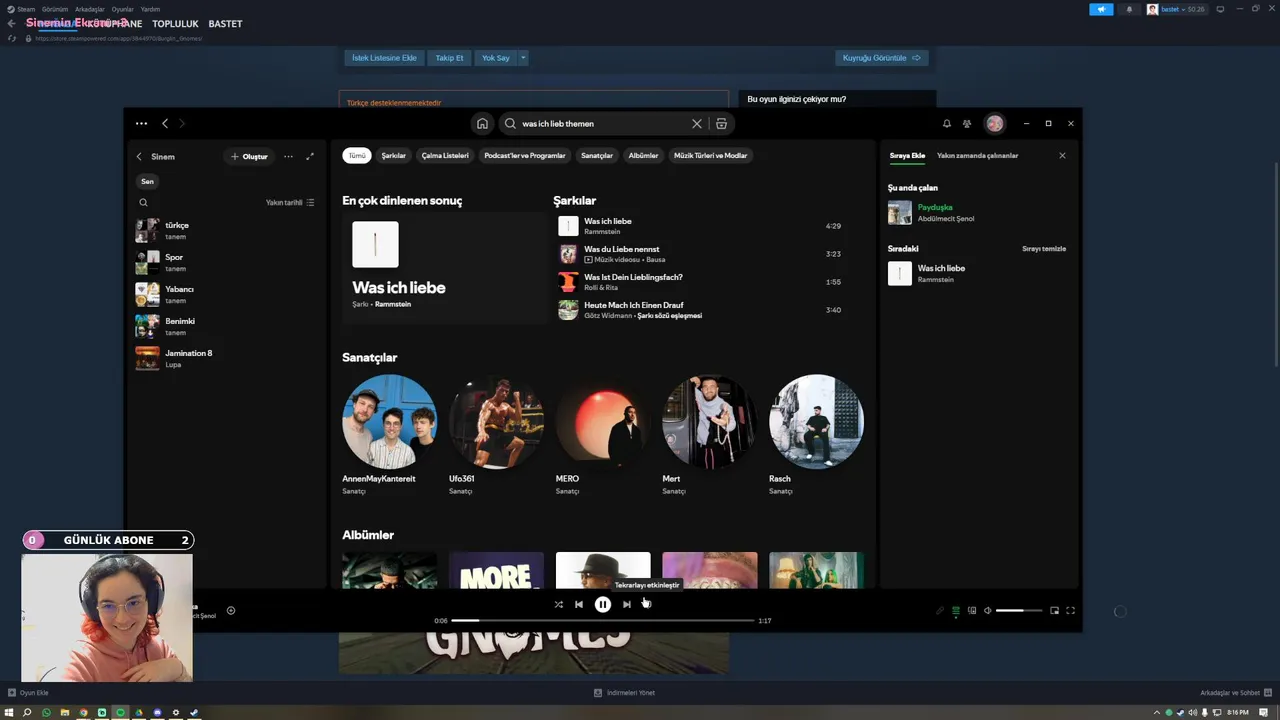Open the Jamination 8 playlist
This screenshot has height=720, width=1280.
[228, 358]
